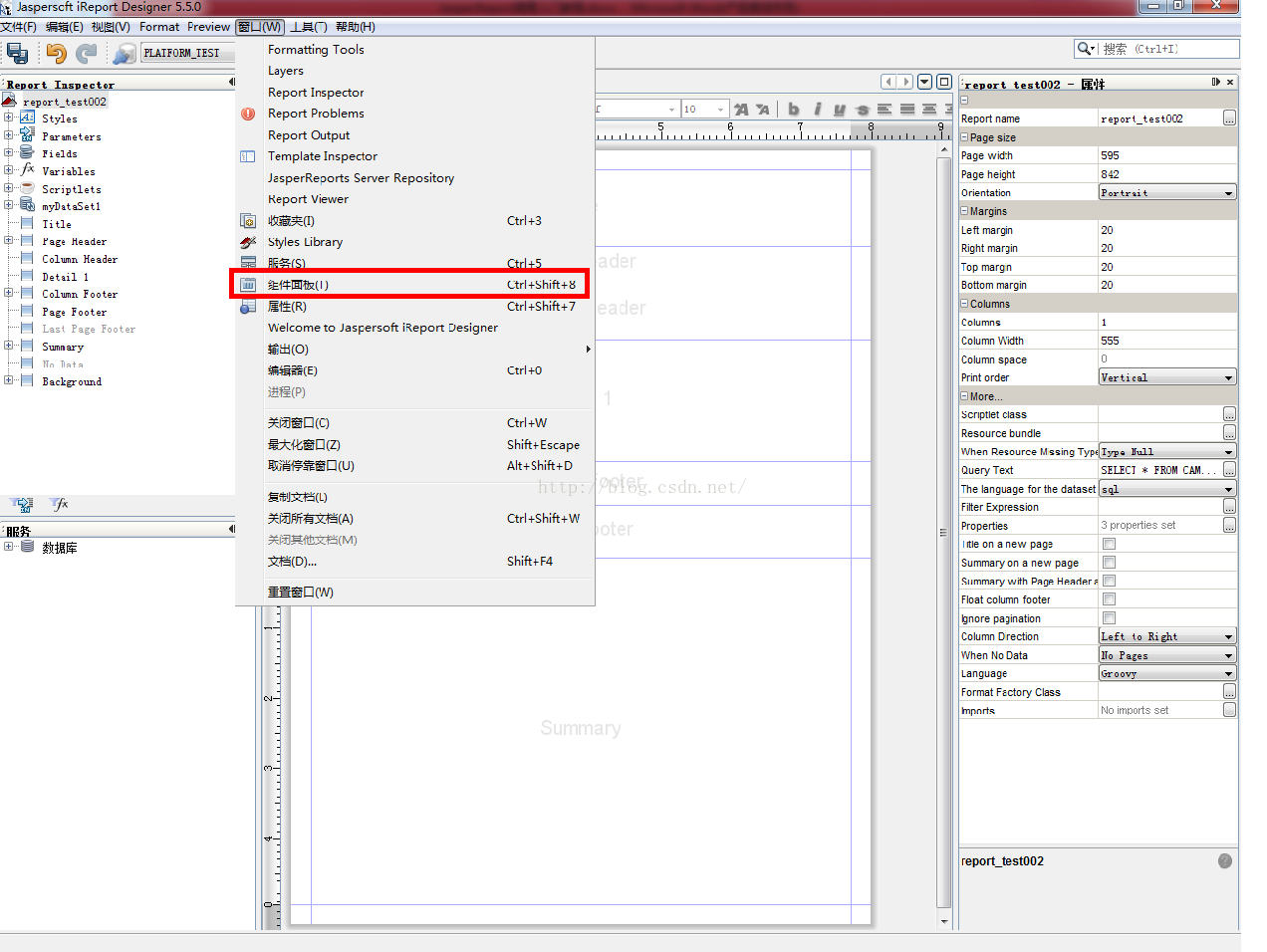Toggle italic text formatting icon
This screenshot has height=952, width=1267.
pyautogui.click(x=817, y=110)
